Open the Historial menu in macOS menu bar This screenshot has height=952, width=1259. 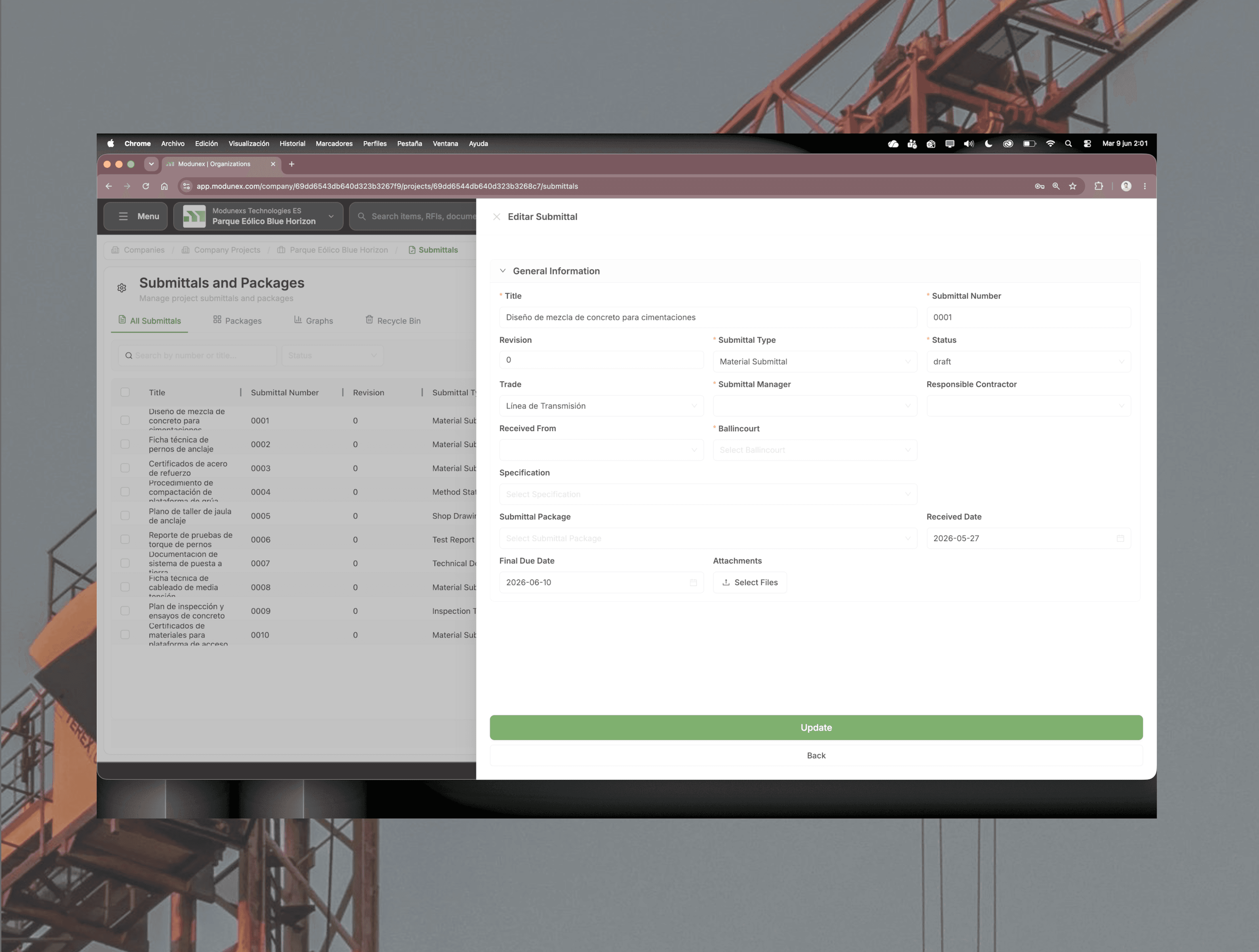point(292,144)
